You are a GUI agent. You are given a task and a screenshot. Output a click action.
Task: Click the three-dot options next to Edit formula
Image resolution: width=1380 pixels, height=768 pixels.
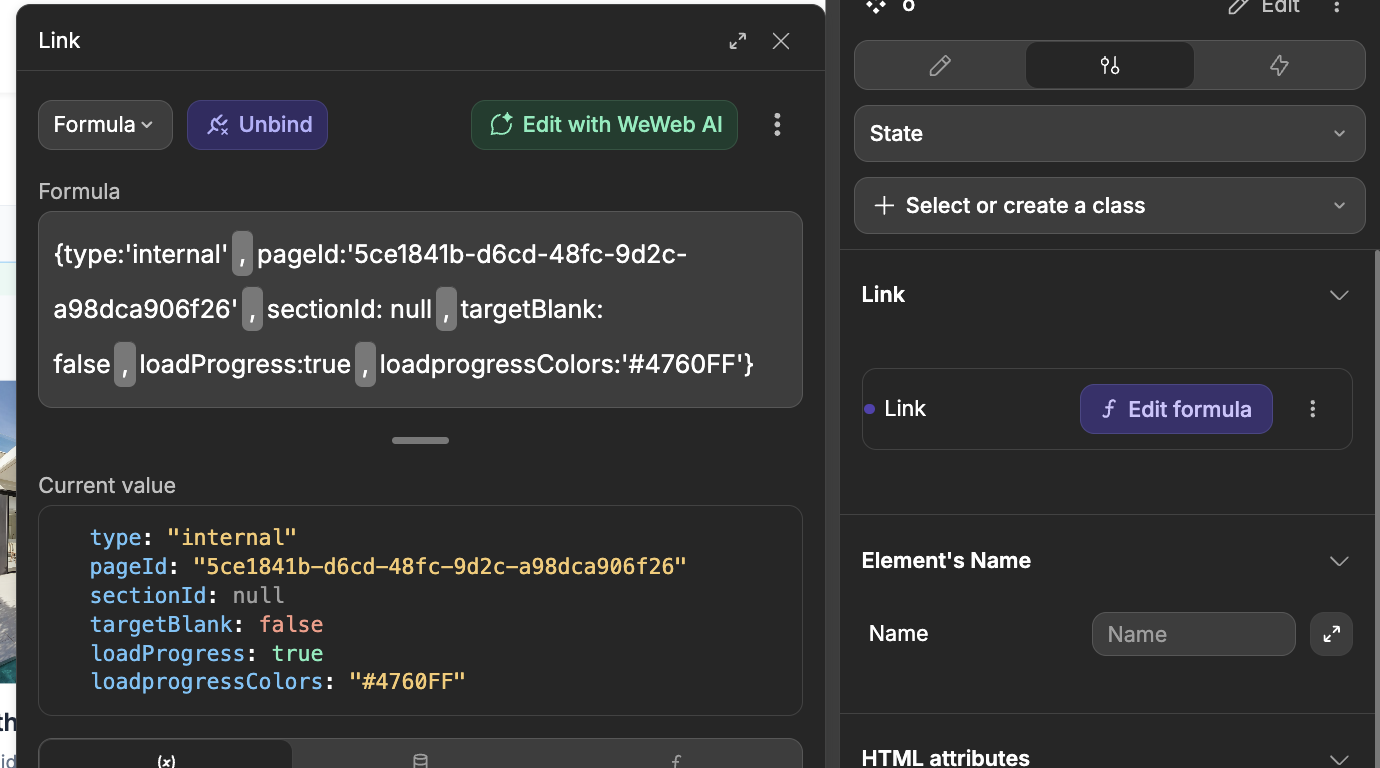(1313, 409)
